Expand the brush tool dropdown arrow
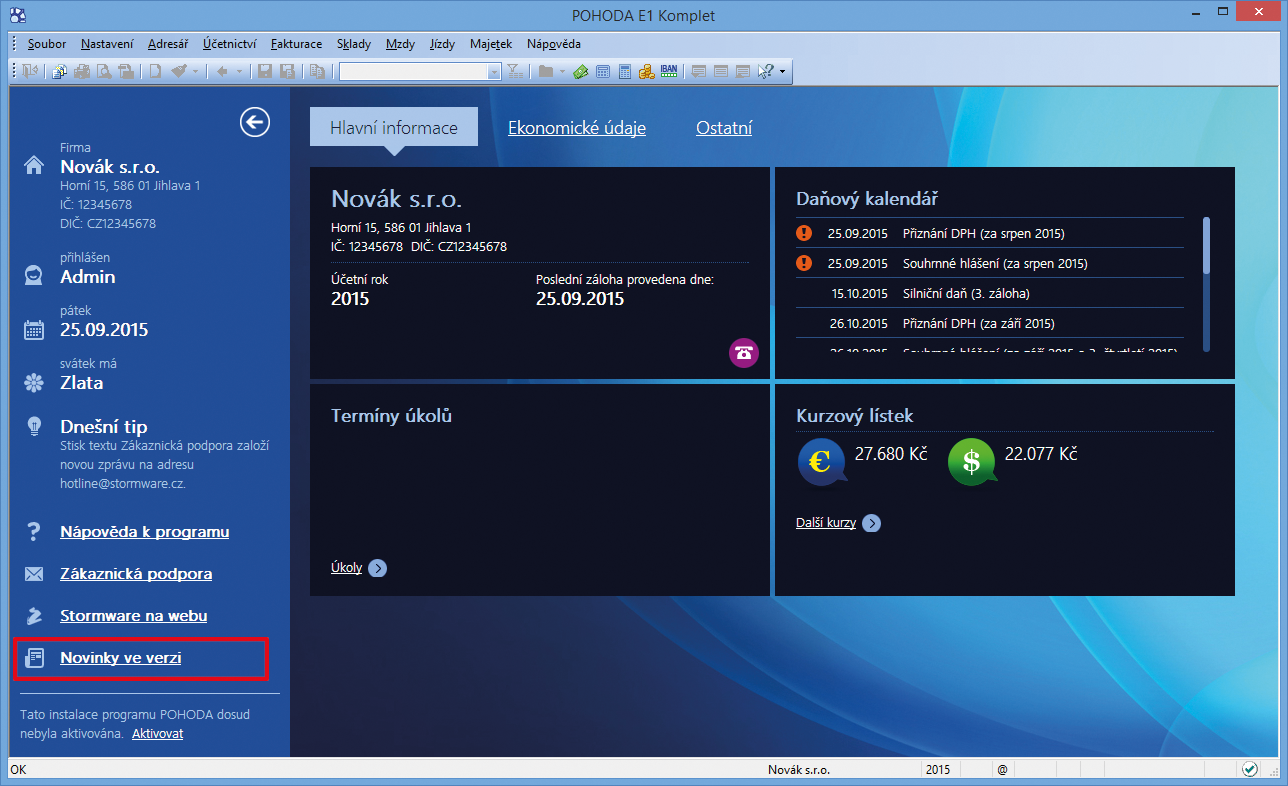 click(195, 71)
